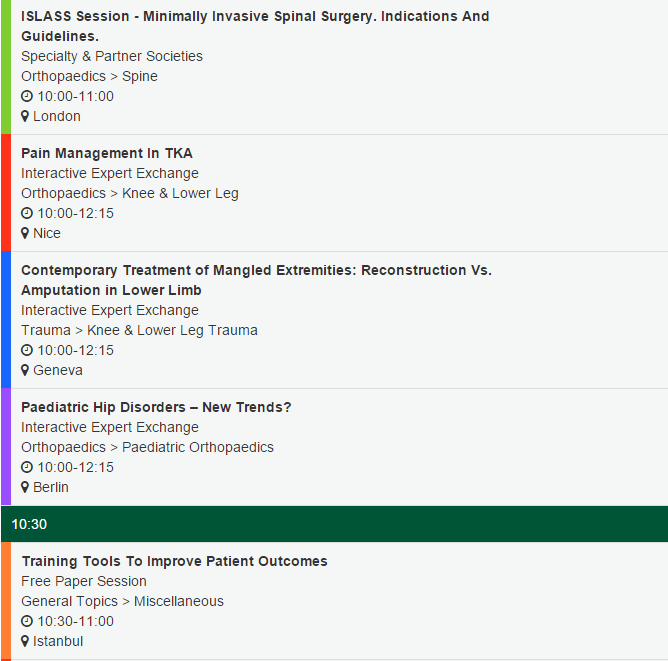The height and width of the screenshot is (661, 668).
Task: Click location pin icon beside Istanbul
Action: [25, 642]
